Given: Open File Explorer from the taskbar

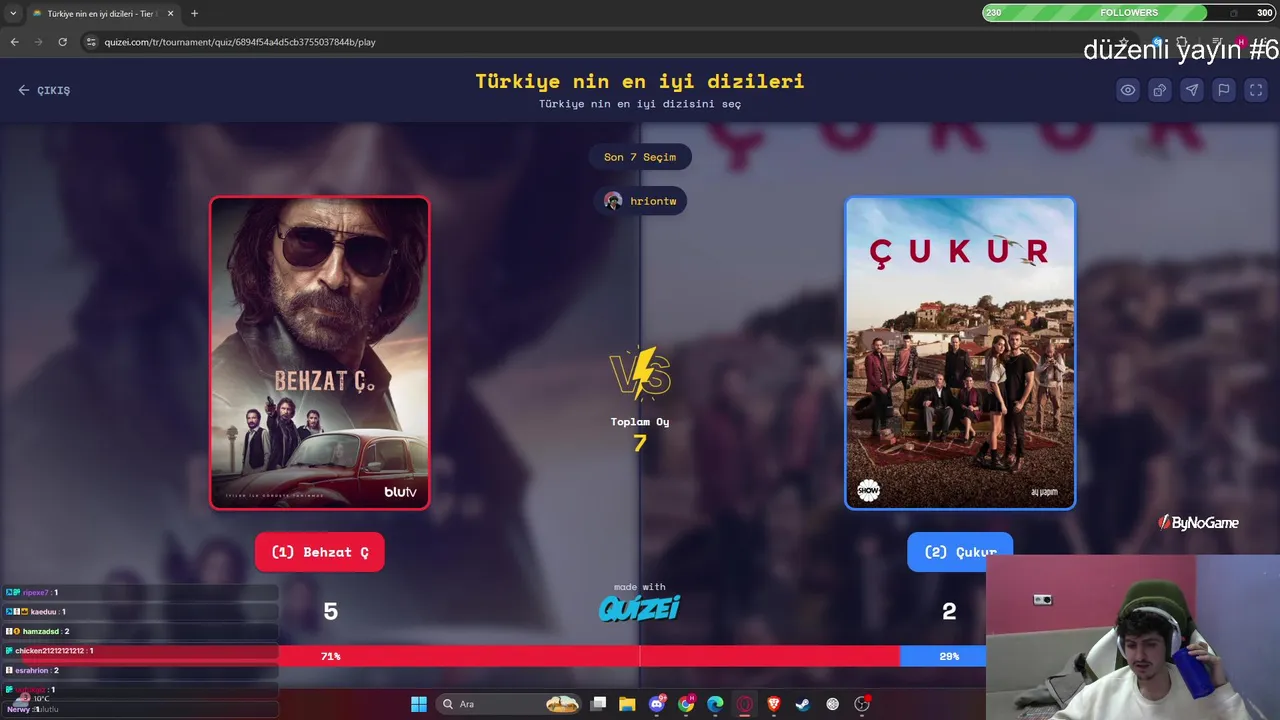Looking at the screenshot, I should tap(627, 704).
